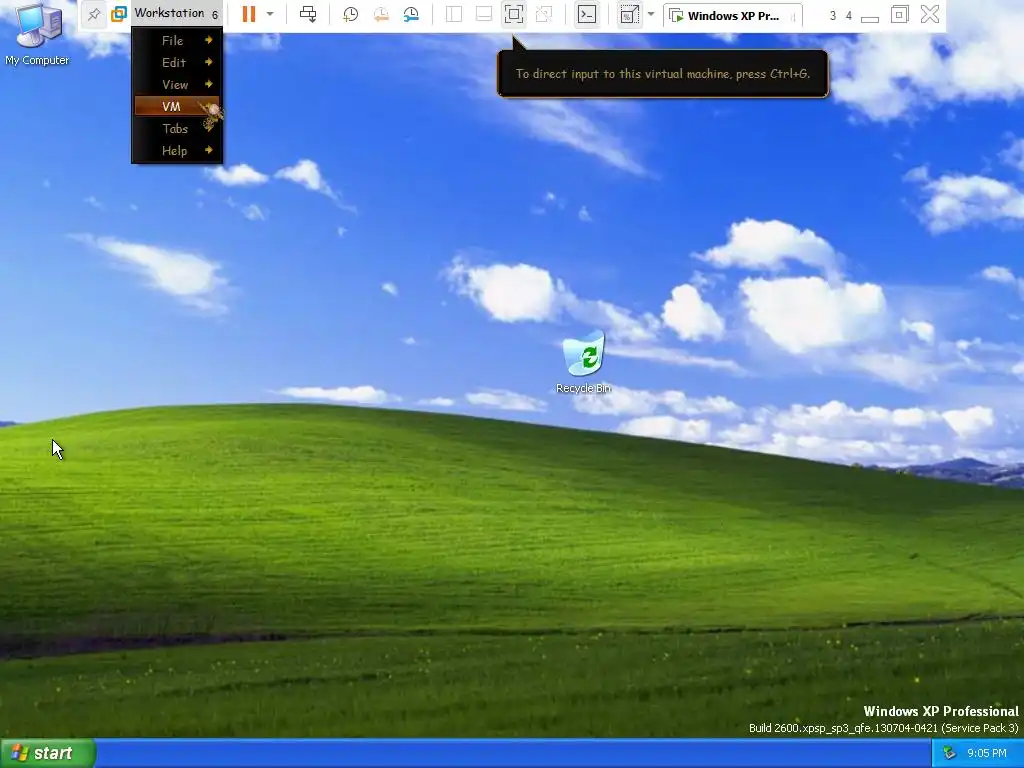Open the Windows XP start menu
Image resolution: width=1024 pixels, height=768 pixels.
(x=48, y=753)
